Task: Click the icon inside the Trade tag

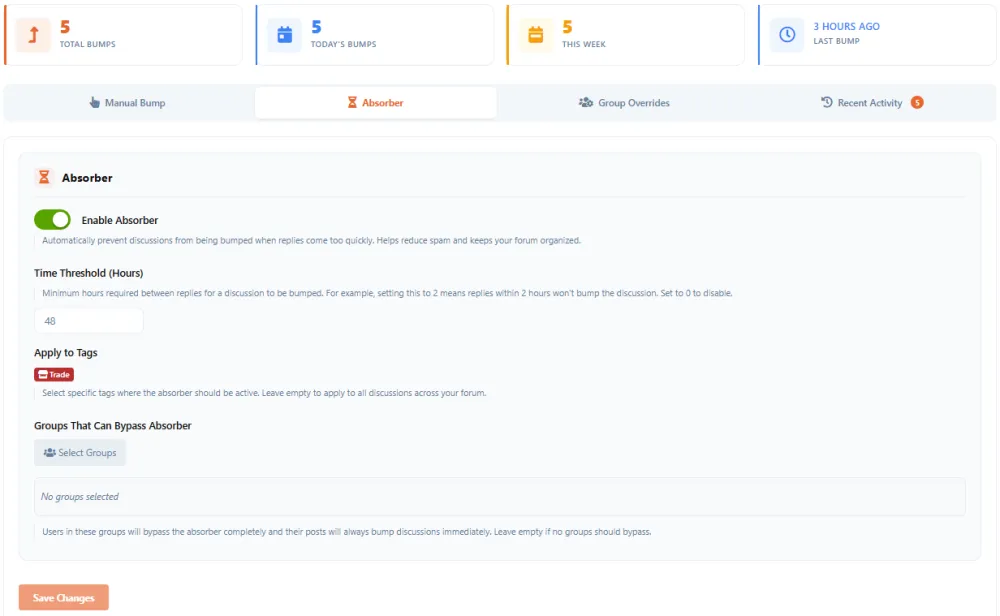Action: tap(43, 374)
